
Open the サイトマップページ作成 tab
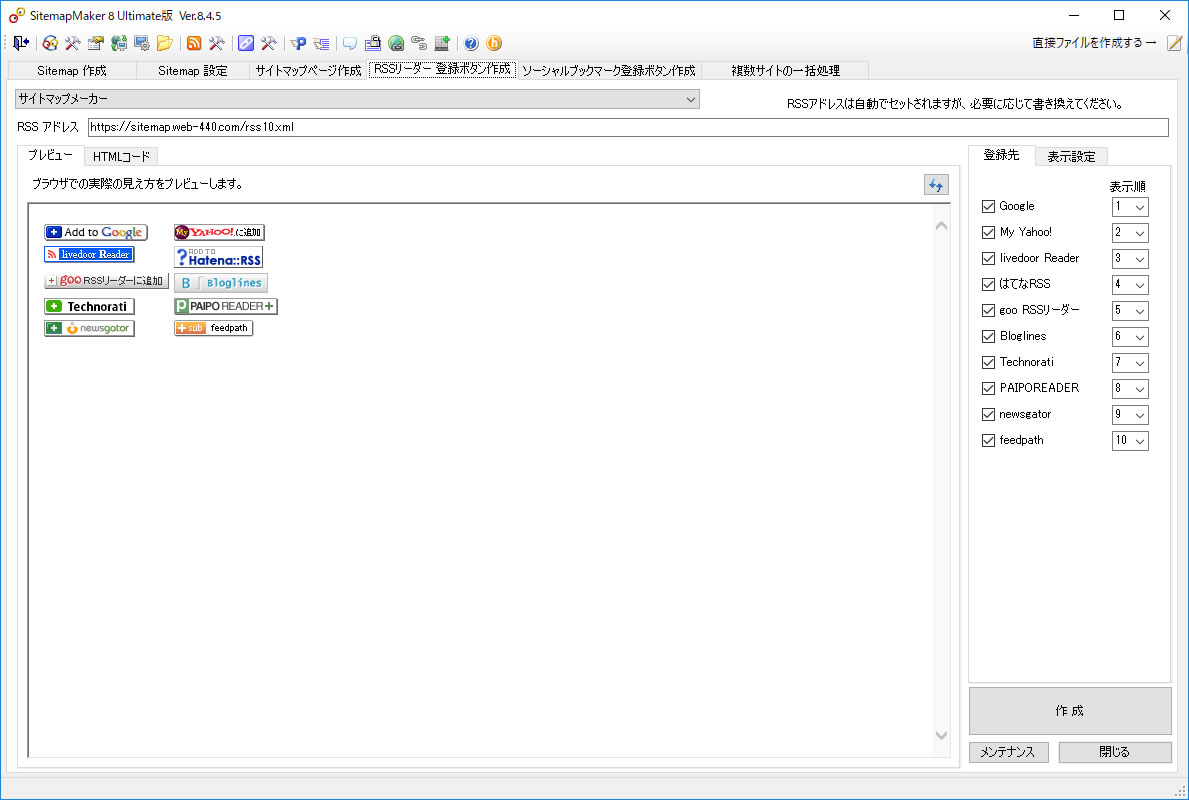[x=308, y=71]
